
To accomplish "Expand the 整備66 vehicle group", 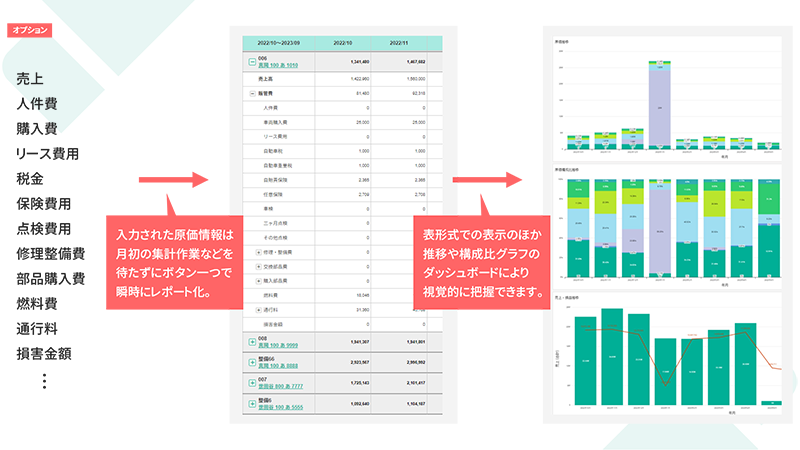I will click(x=250, y=363).
